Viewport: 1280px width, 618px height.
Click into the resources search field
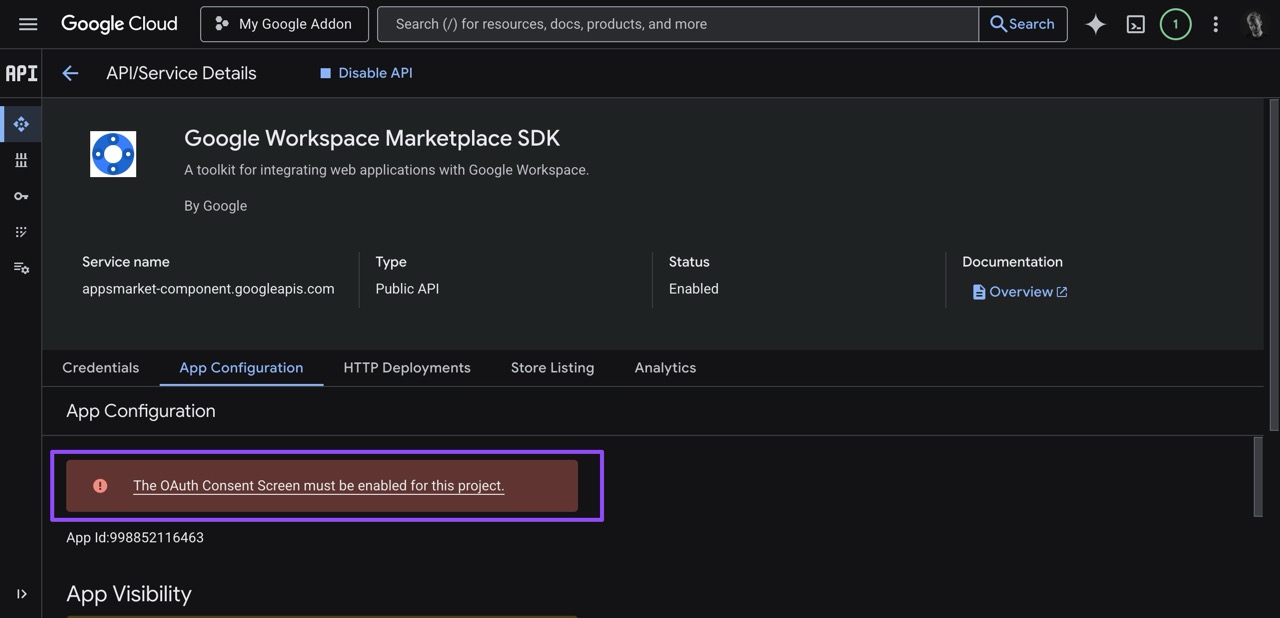[x=676, y=24]
